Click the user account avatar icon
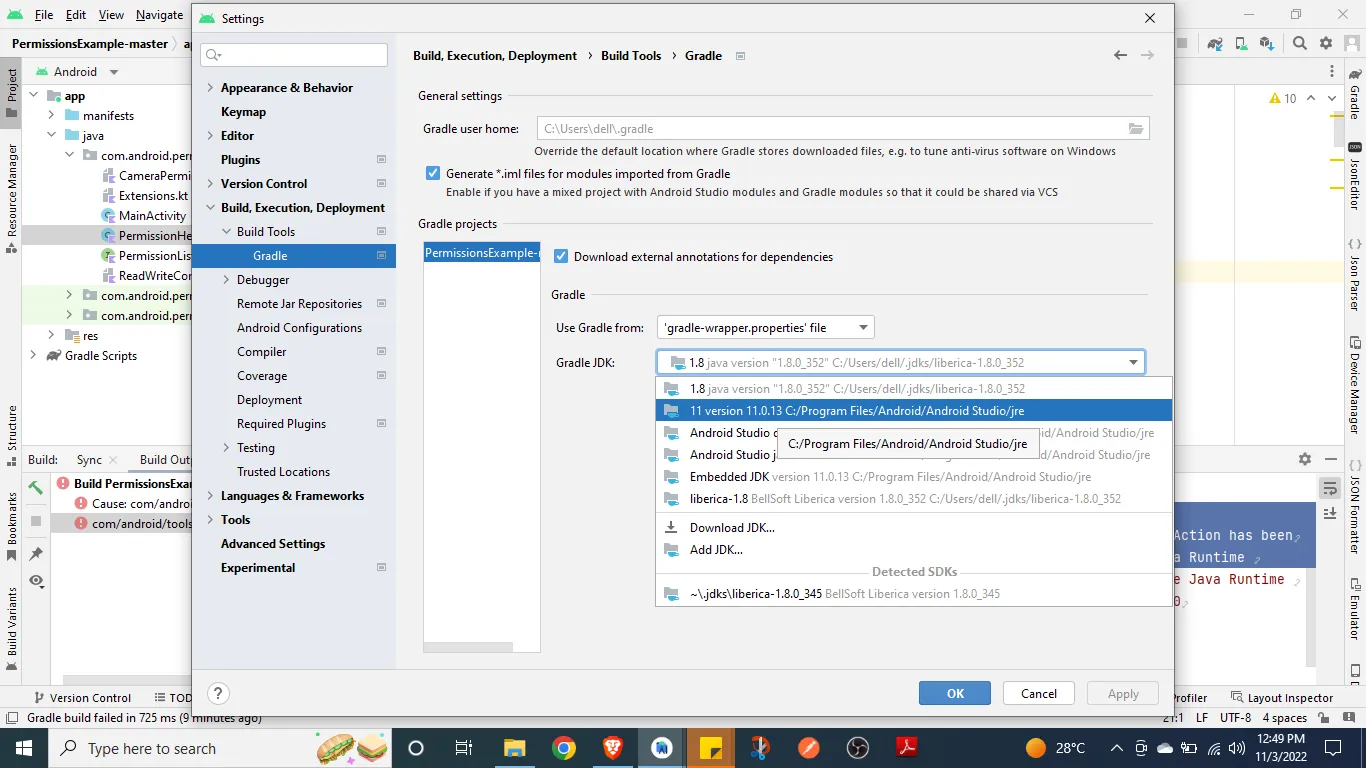The image size is (1366, 768). [x=1351, y=44]
